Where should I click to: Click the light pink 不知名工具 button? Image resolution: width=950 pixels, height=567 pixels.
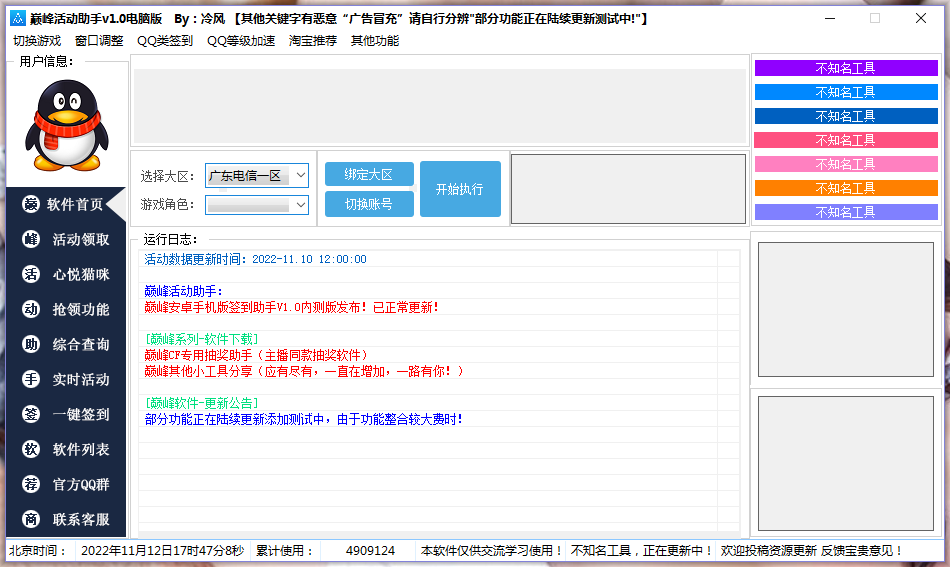[x=846, y=164]
